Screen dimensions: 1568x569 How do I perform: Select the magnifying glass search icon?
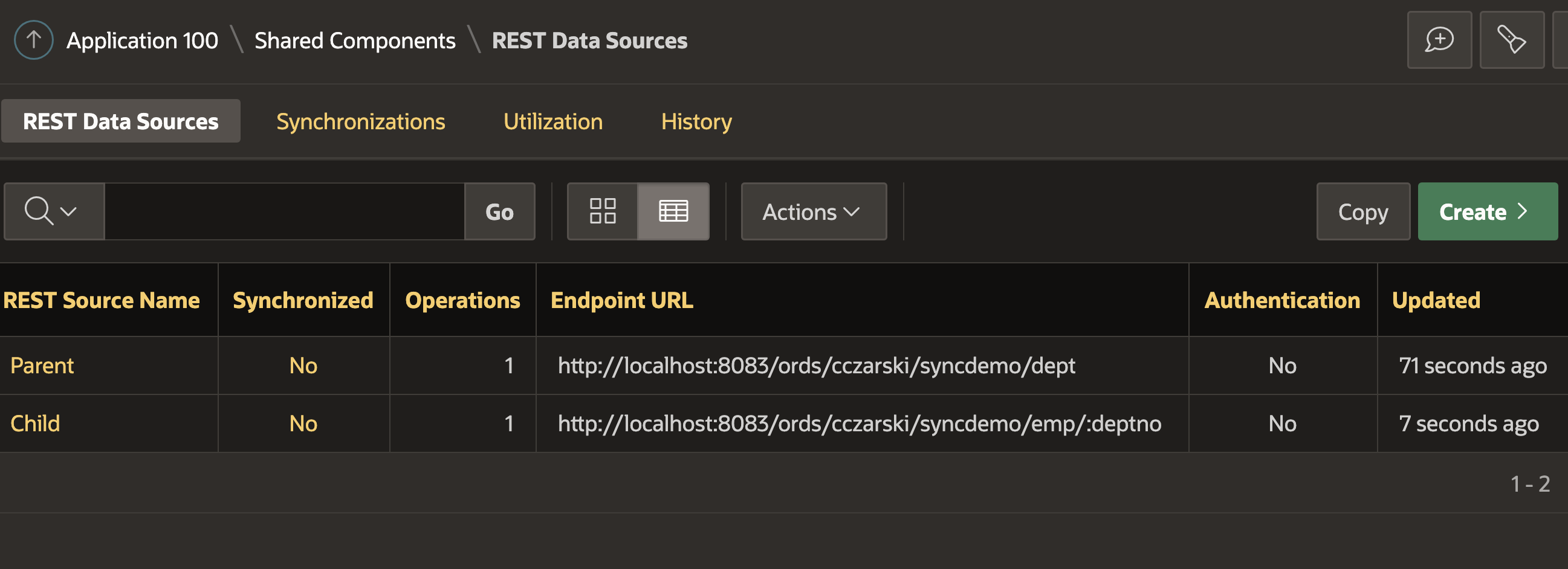39,211
